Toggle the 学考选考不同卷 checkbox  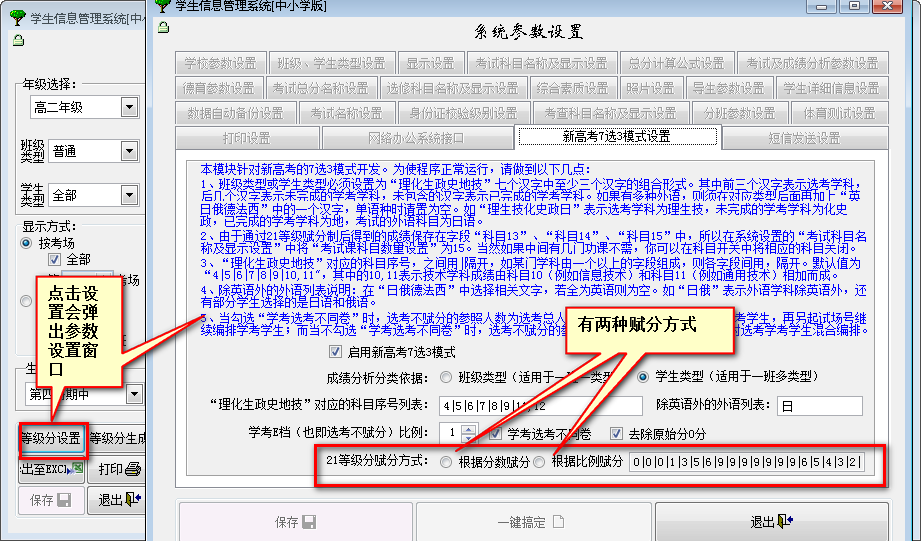tap(496, 434)
